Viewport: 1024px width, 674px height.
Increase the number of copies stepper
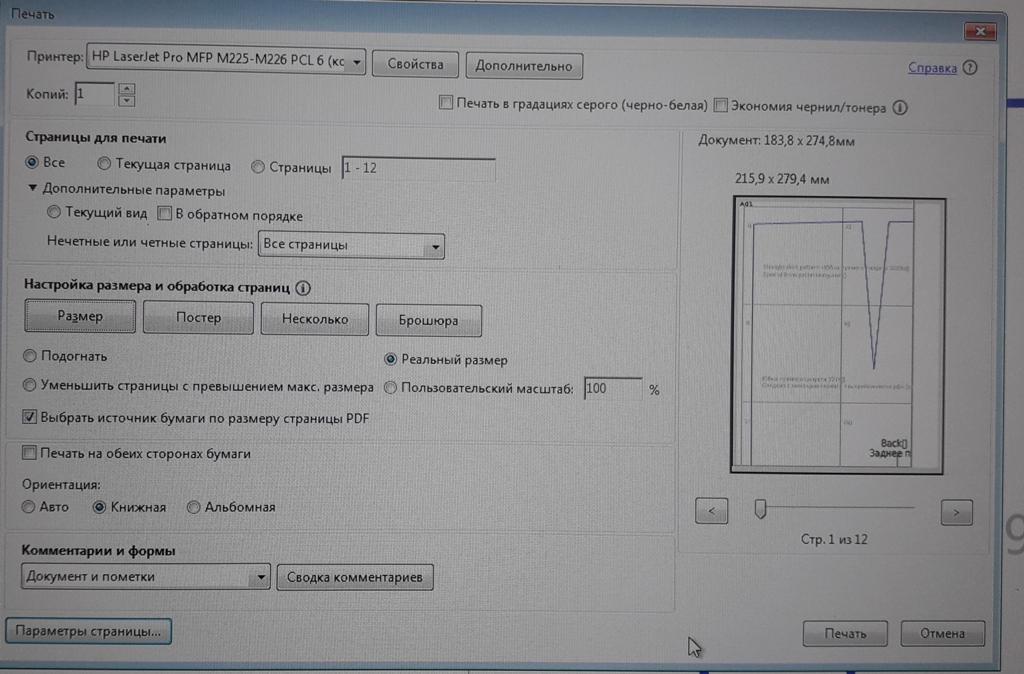[x=126, y=89]
